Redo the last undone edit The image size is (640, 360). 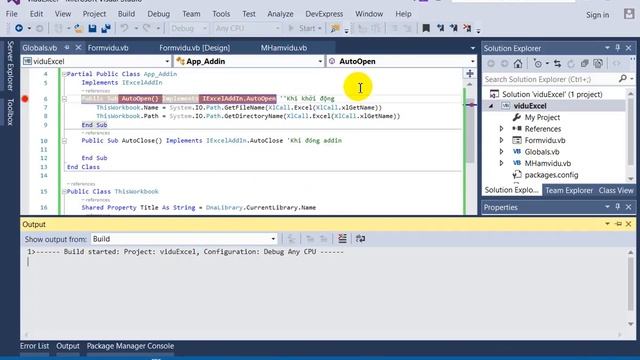147,28
